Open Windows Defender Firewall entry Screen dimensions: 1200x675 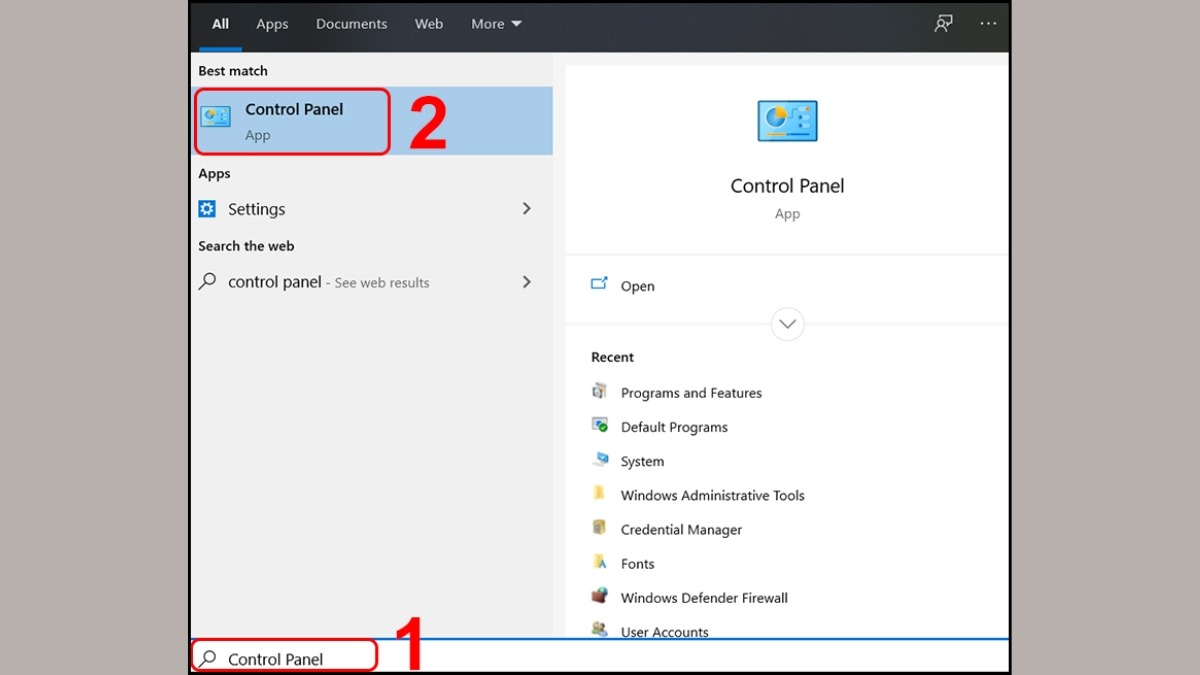click(x=704, y=598)
